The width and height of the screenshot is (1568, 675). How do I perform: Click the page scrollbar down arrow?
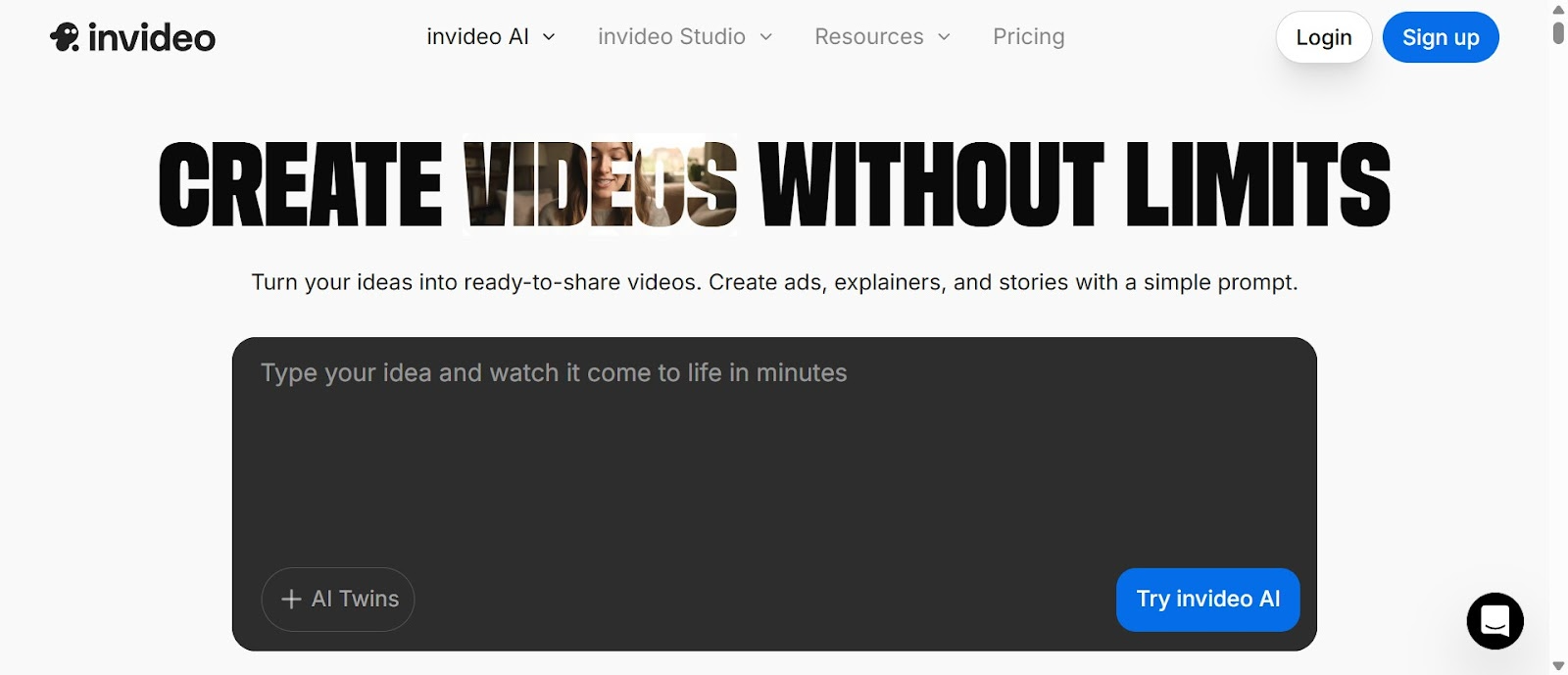[1558, 666]
